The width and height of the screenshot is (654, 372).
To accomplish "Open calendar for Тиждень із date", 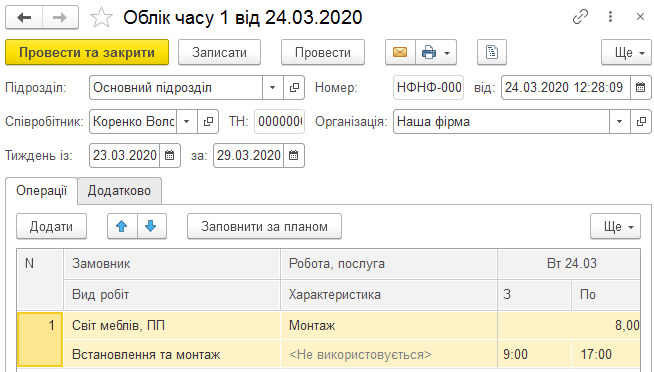I will 169,156.
